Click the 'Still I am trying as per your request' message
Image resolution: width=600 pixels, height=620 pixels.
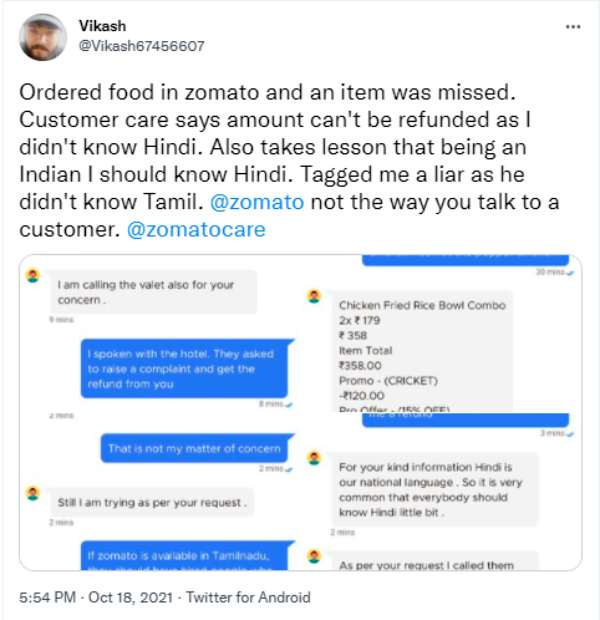(x=152, y=500)
